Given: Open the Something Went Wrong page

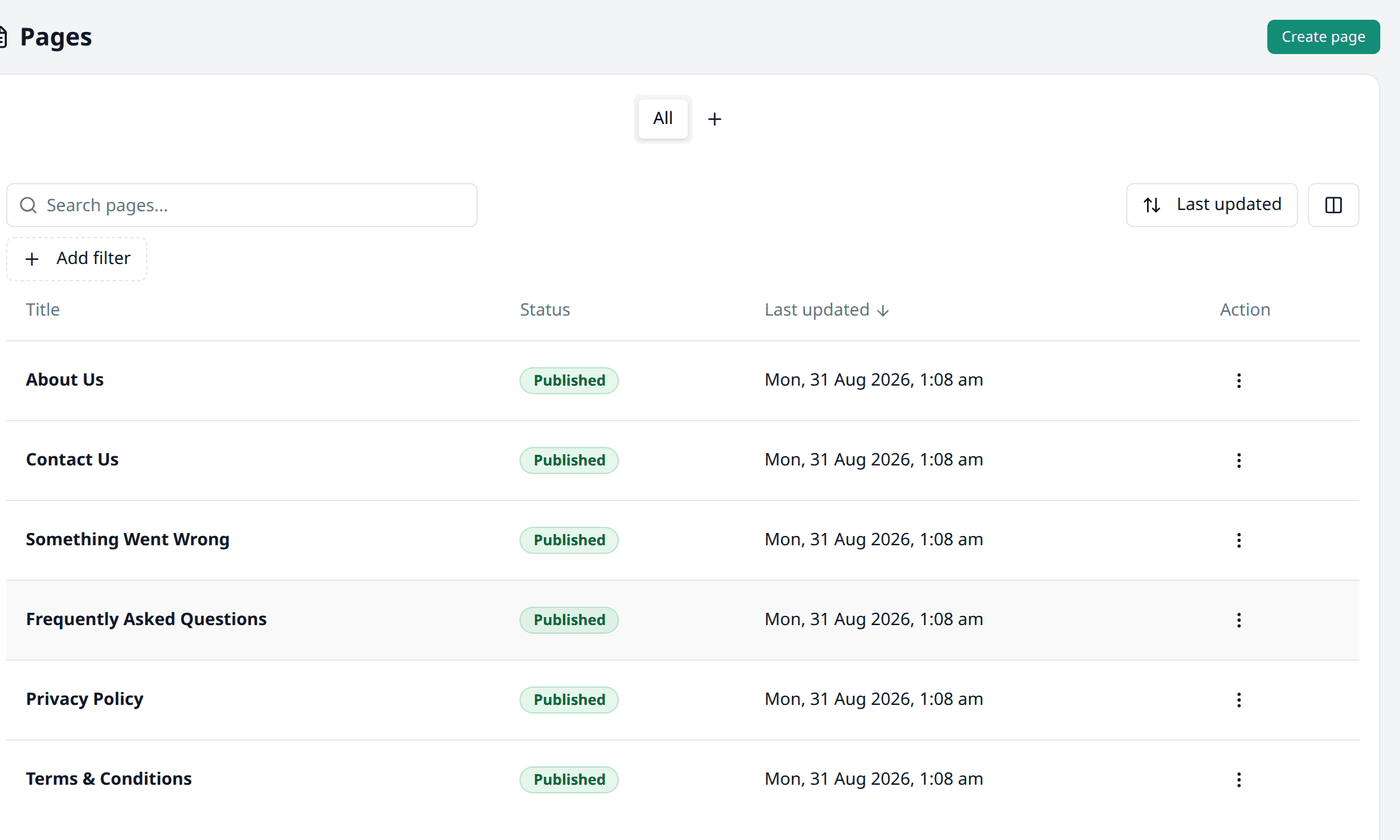Looking at the screenshot, I should click(128, 540).
